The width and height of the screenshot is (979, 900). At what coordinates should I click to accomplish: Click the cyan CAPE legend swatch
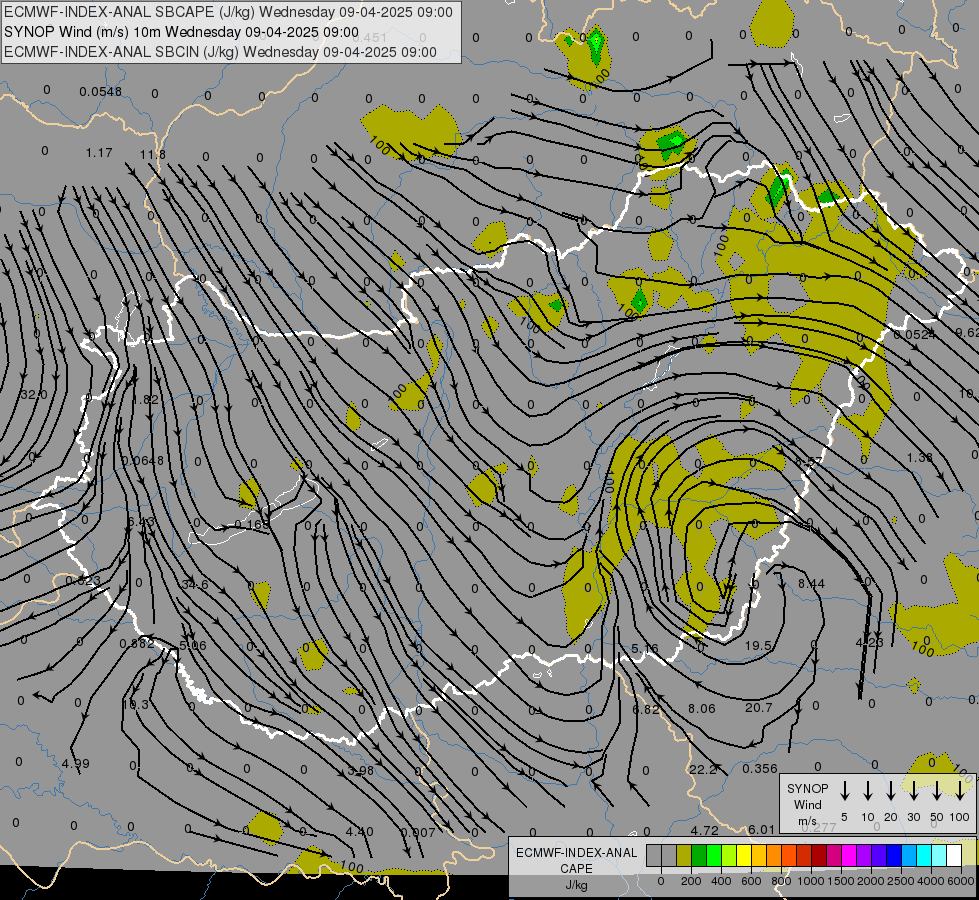[924, 856]
